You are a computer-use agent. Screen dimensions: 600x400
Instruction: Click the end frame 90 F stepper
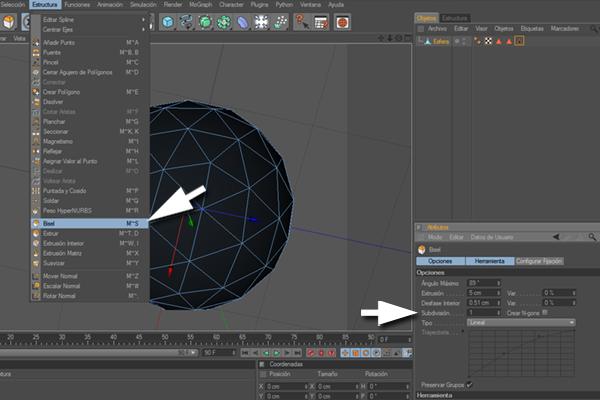click(234, 352)
